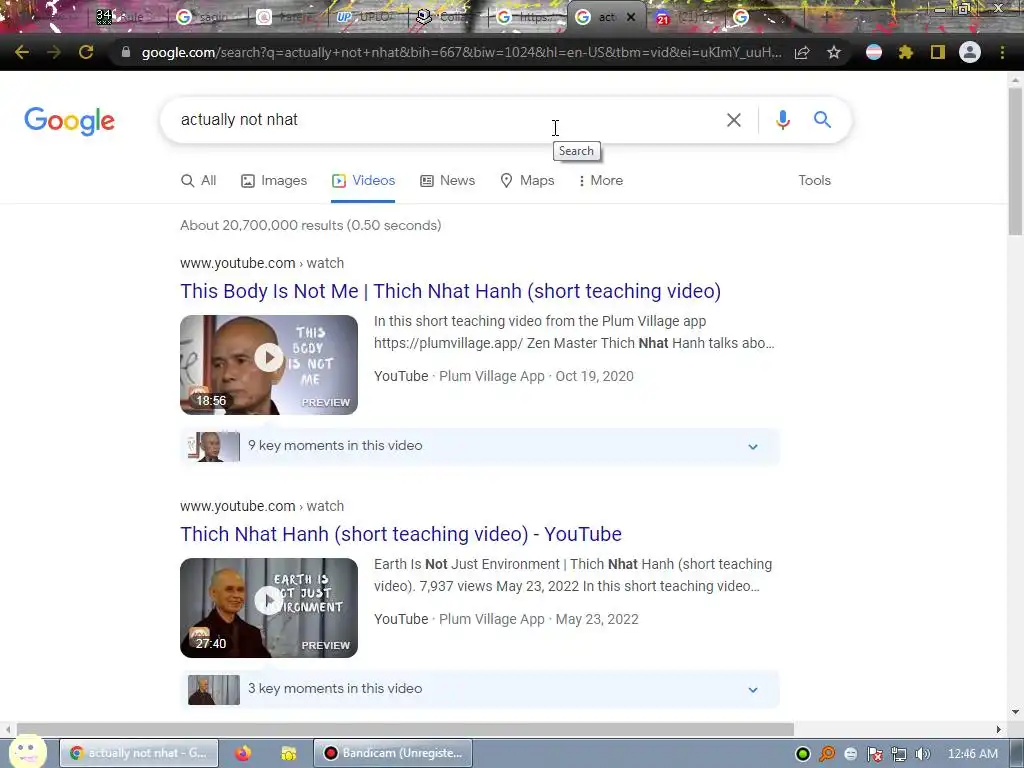Viewport: 1024px width, 768px height.
Task: Click the vertical scrollbar thumb
Action: click(x=1015, y=160)
